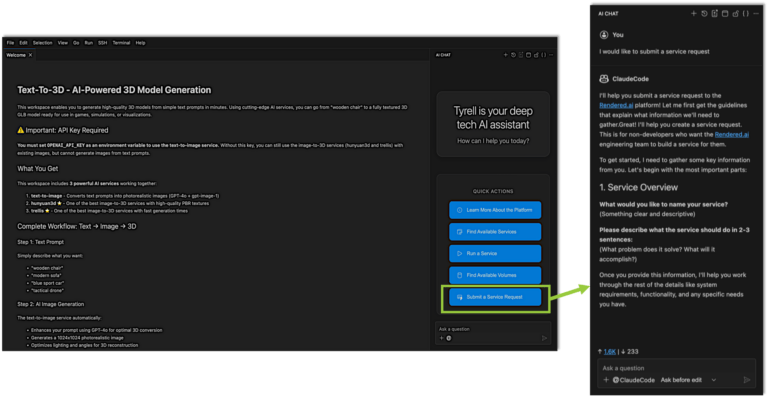Screen dimensions: 768x397
Task: Click Find Available Services button
Action: coord(495,232)
